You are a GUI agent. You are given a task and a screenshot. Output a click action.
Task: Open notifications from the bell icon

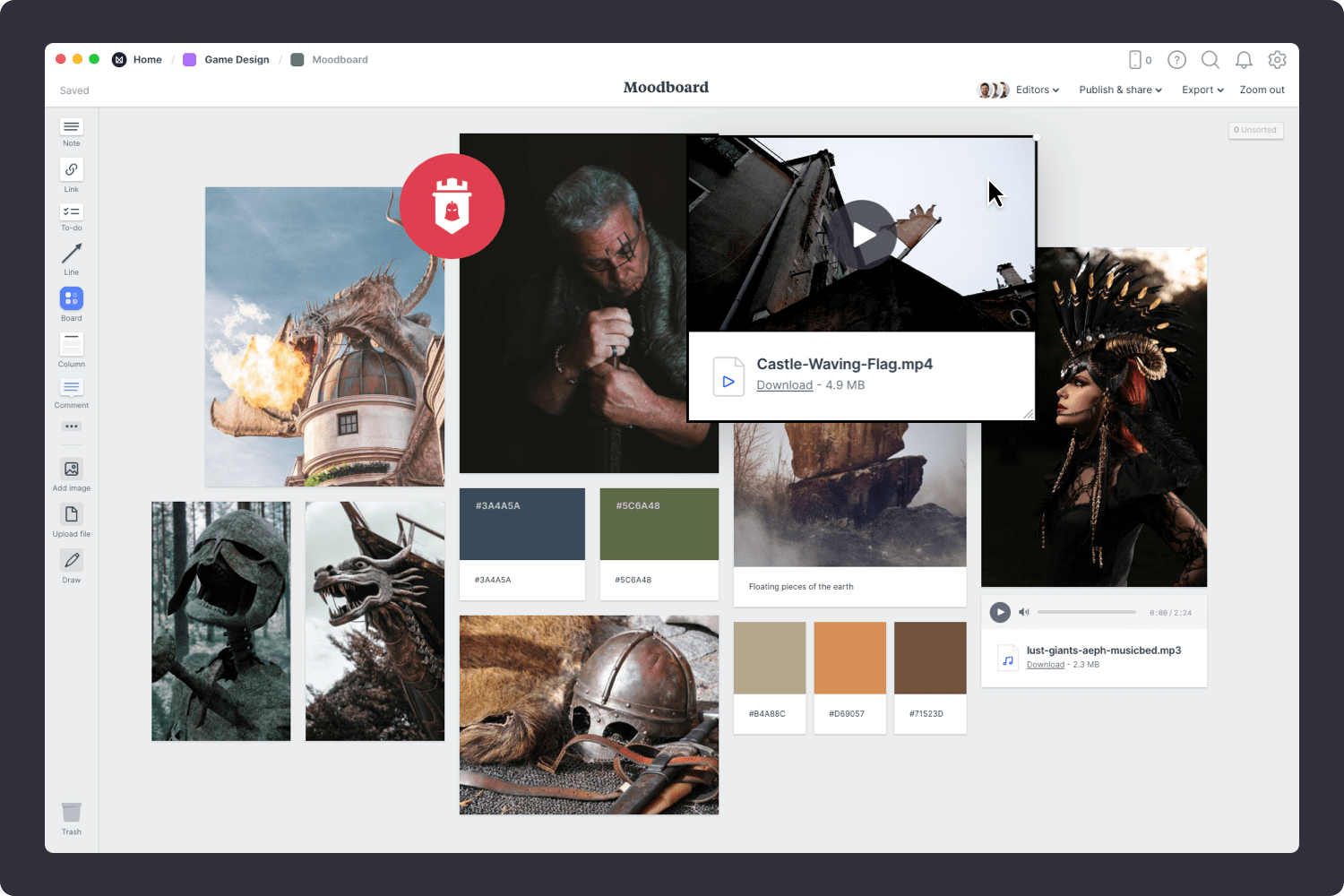pos(1244,60)
